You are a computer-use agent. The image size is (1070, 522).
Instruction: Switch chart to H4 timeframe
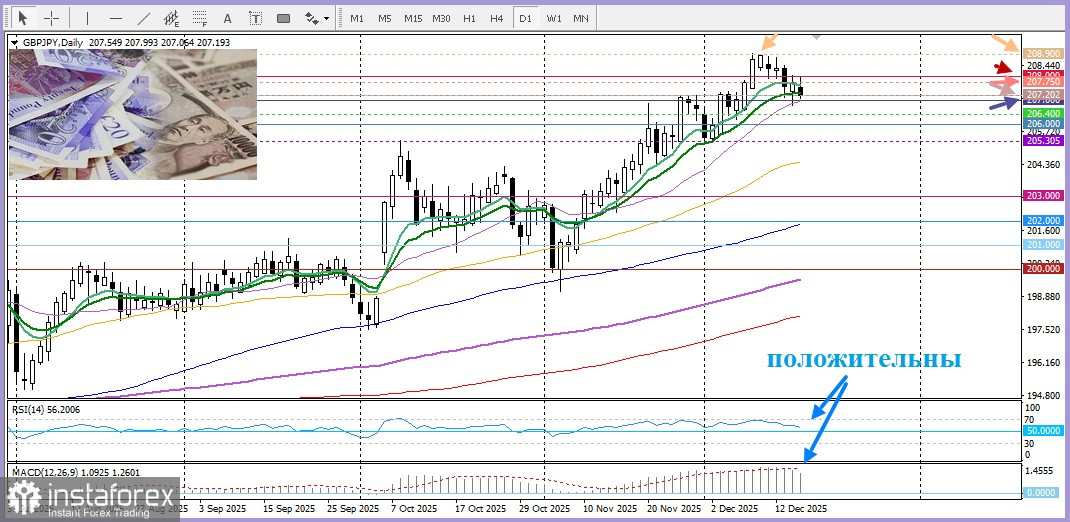point(497,18)
